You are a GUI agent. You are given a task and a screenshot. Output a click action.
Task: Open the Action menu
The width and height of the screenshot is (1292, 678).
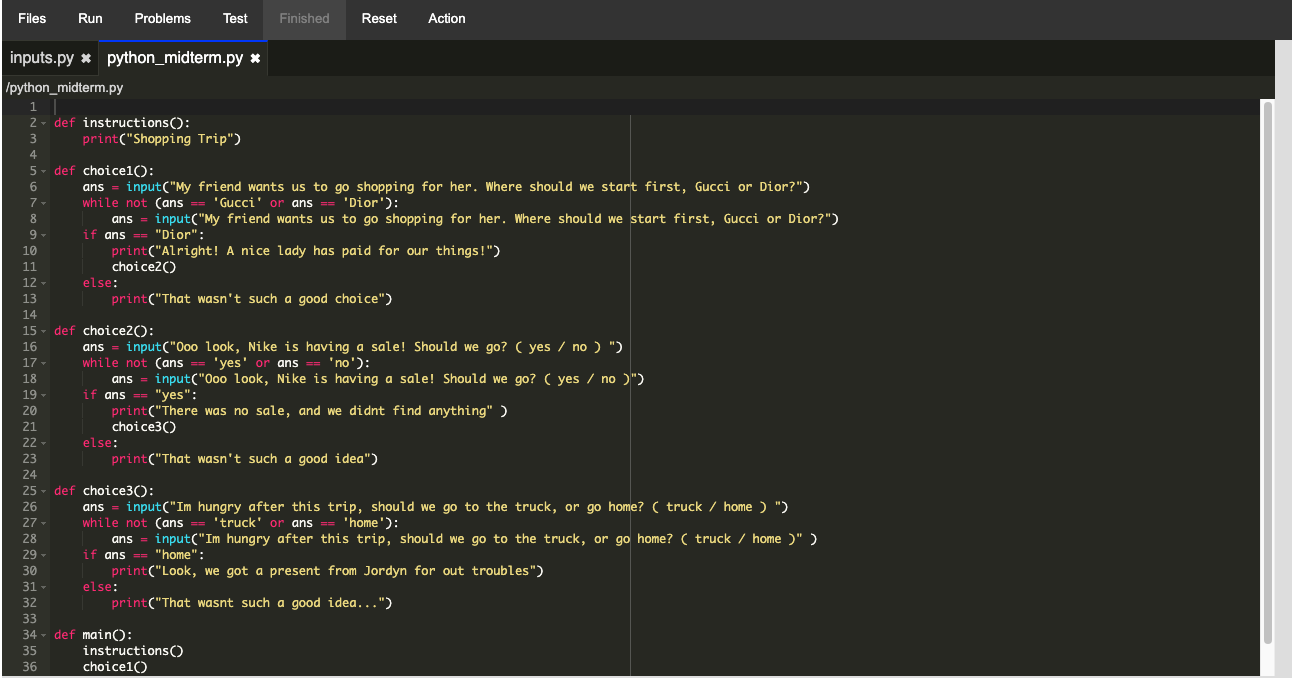coord(447,19)
